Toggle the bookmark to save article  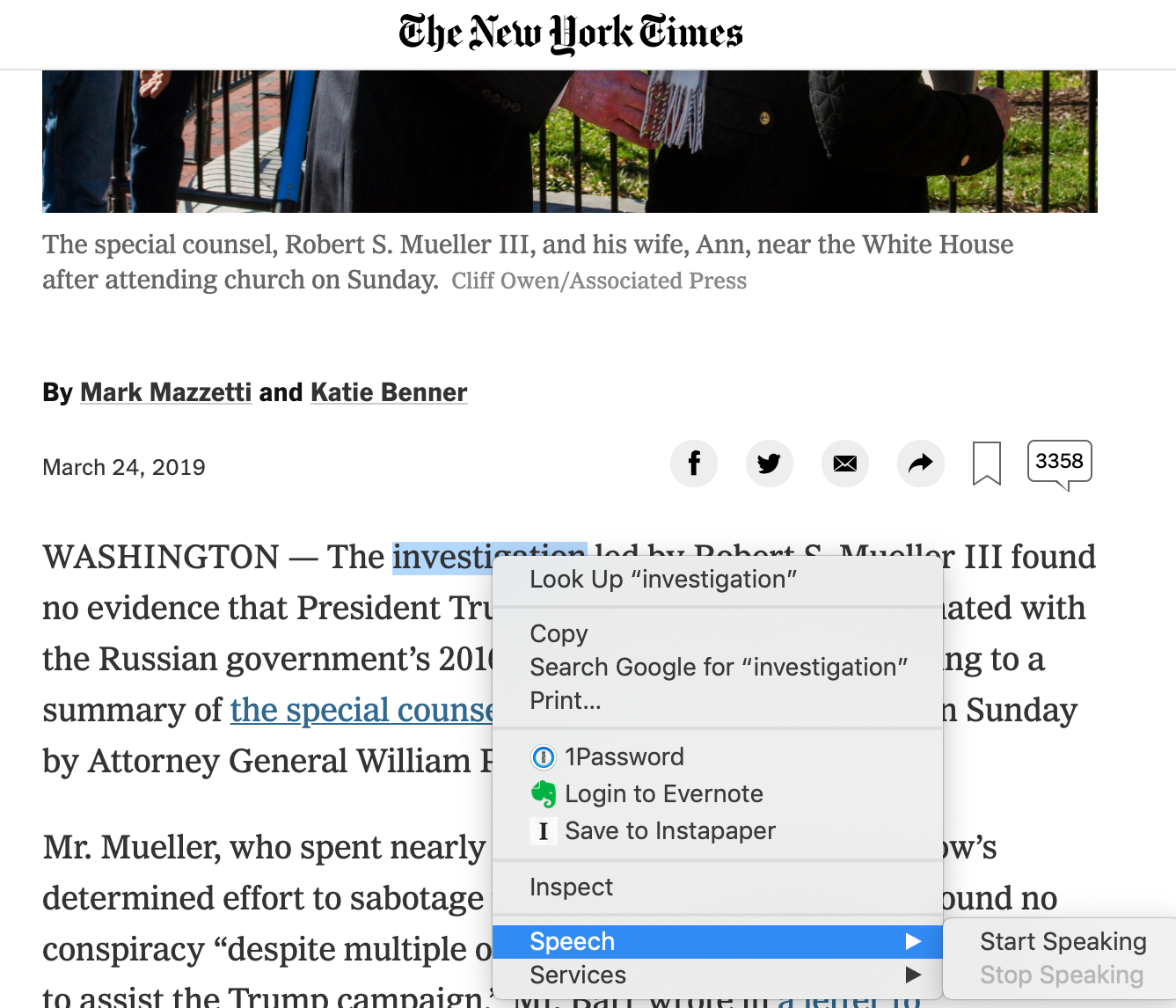coord(987,464)
